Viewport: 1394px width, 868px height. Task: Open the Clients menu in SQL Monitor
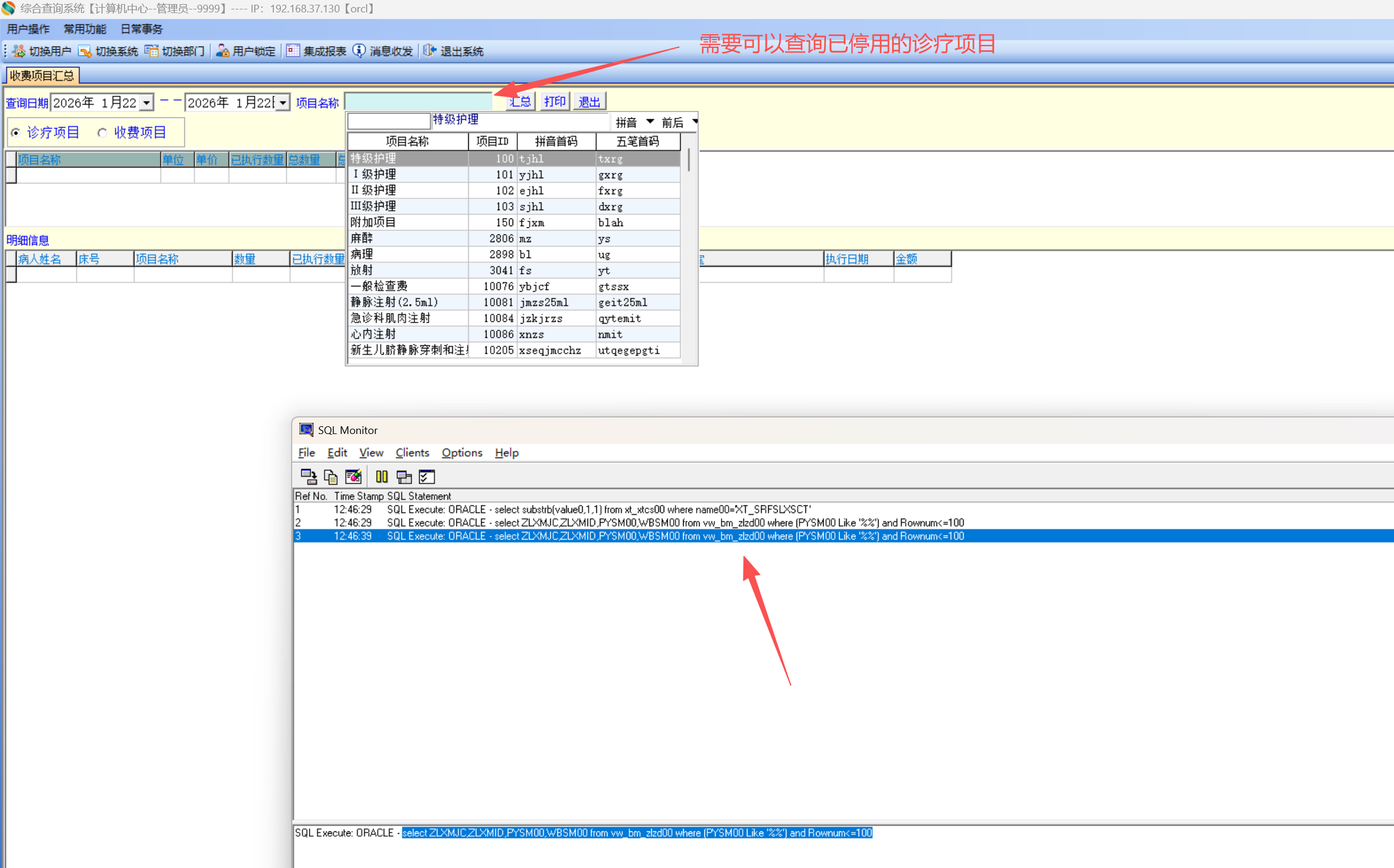coord(412,453)
